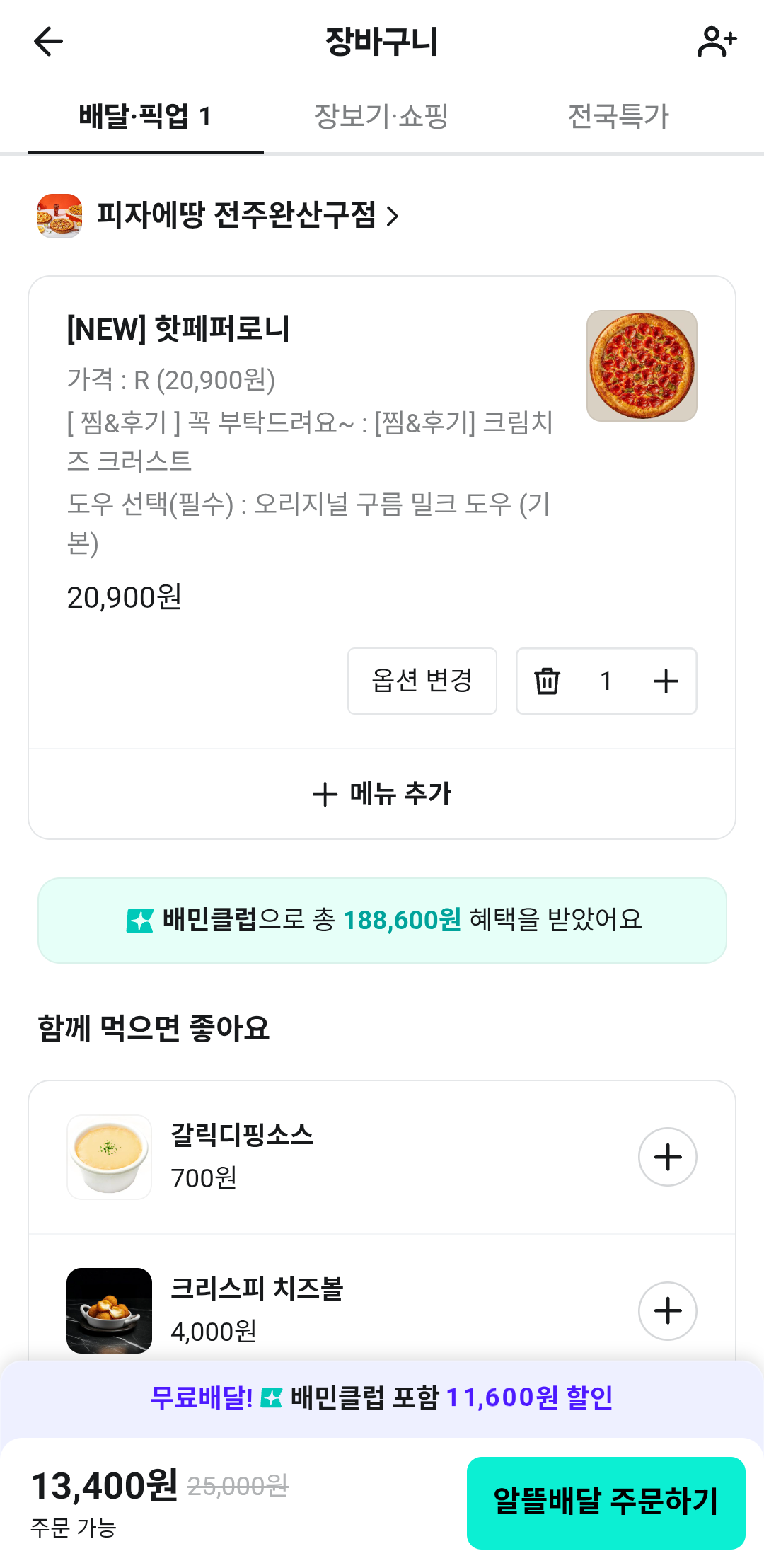Tap 메뉴 추가 to add menu

(x=382, y=794)
